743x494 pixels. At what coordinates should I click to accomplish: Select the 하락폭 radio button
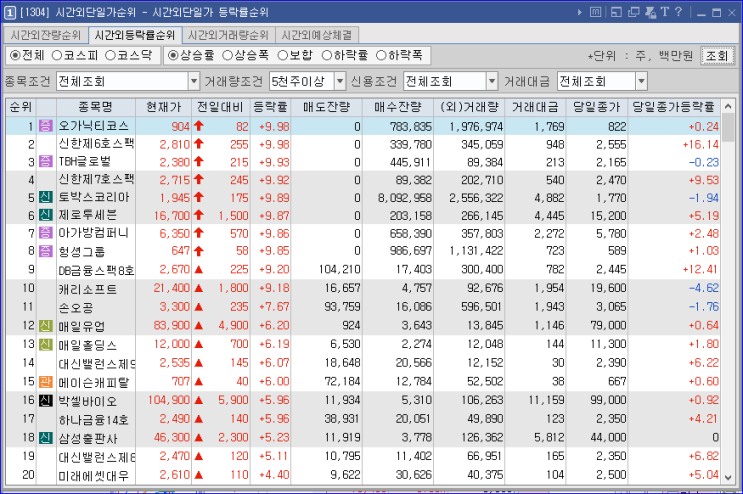point(381,55)
